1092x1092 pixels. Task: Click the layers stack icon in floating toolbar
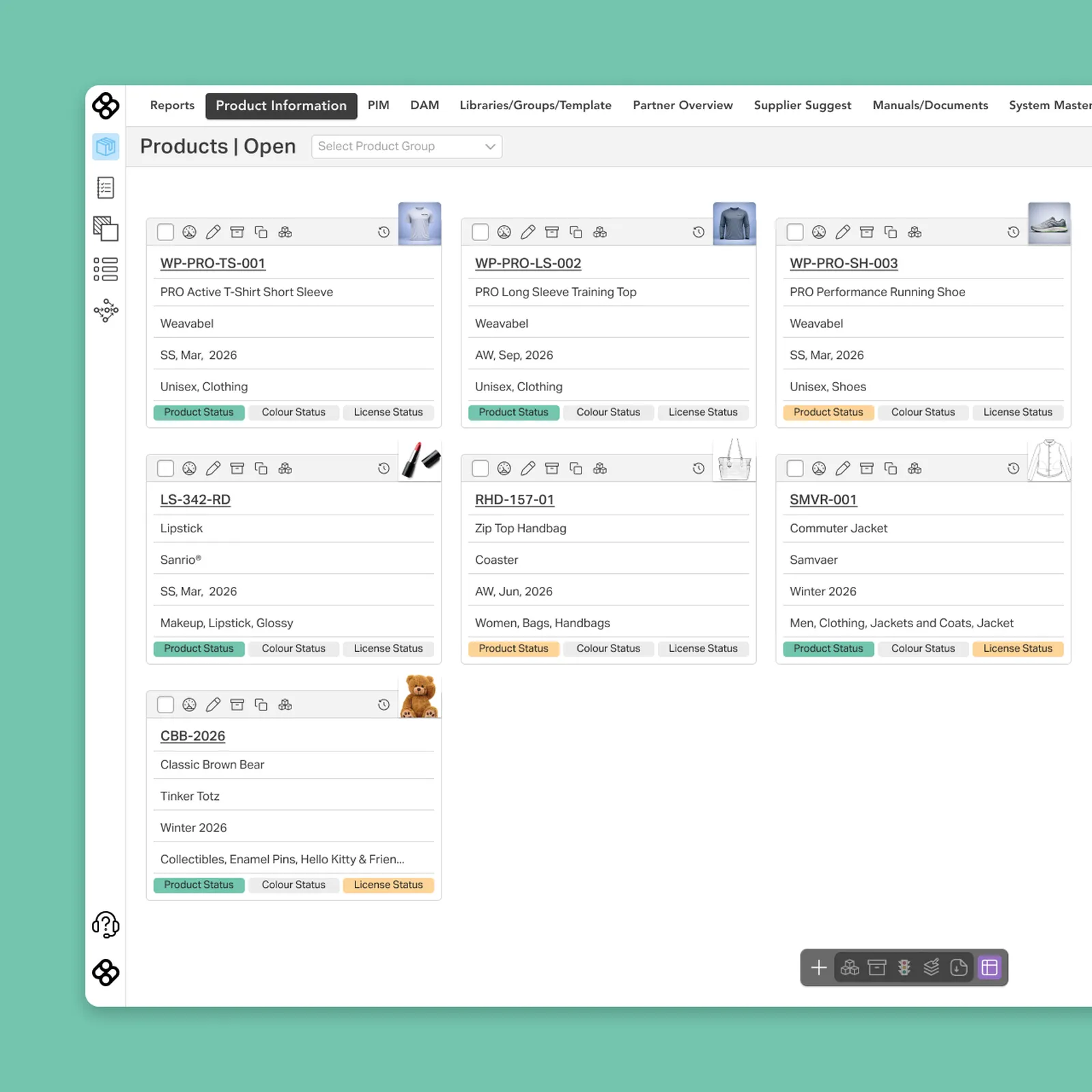coord(932,967)
